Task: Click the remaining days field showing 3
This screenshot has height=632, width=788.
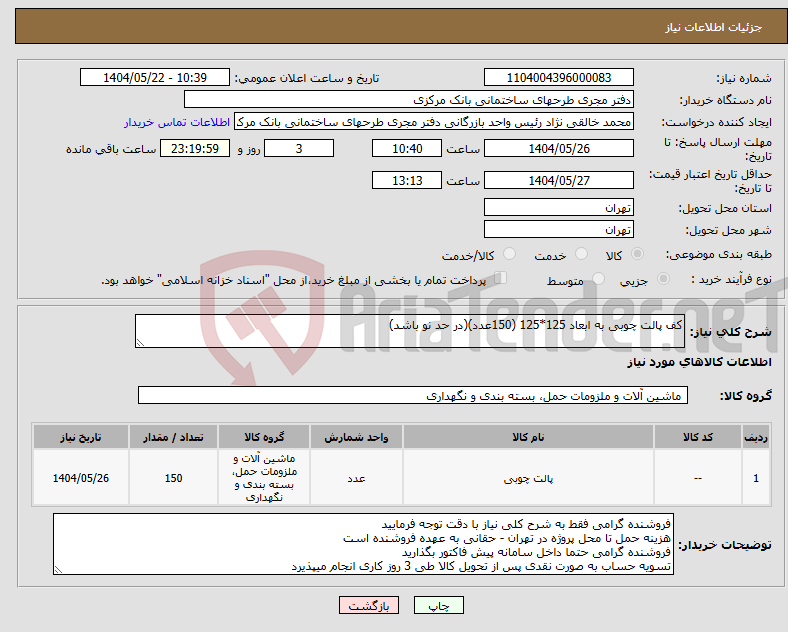Action: [299, 149]
